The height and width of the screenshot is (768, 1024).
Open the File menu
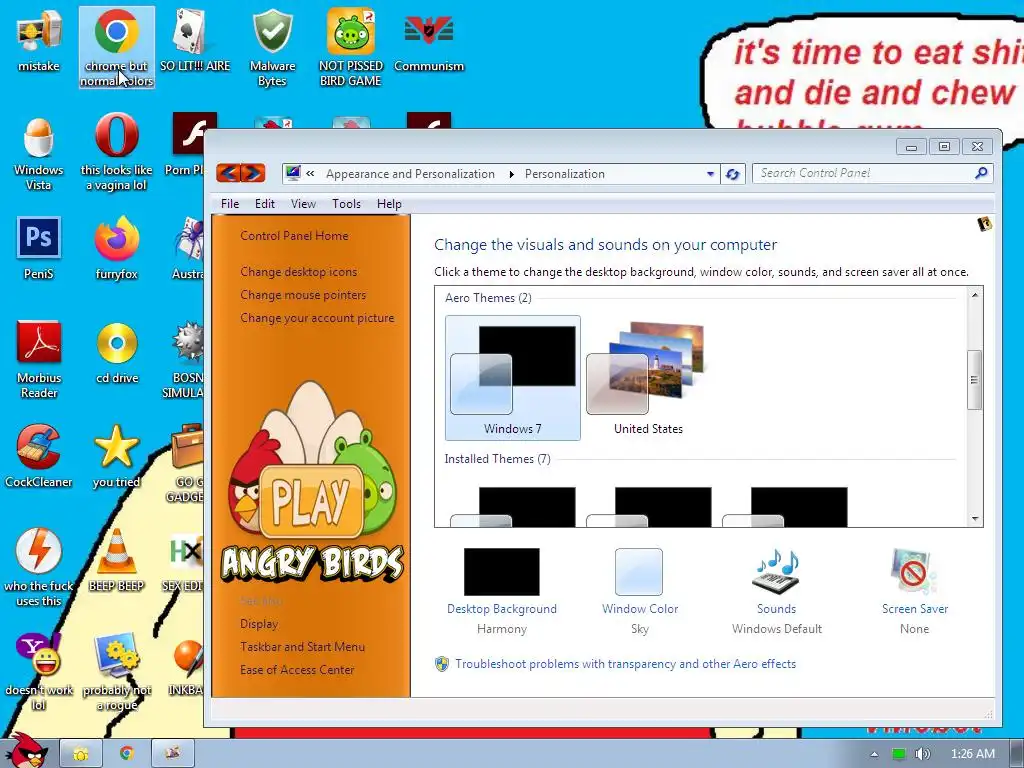tap(230, 204)
